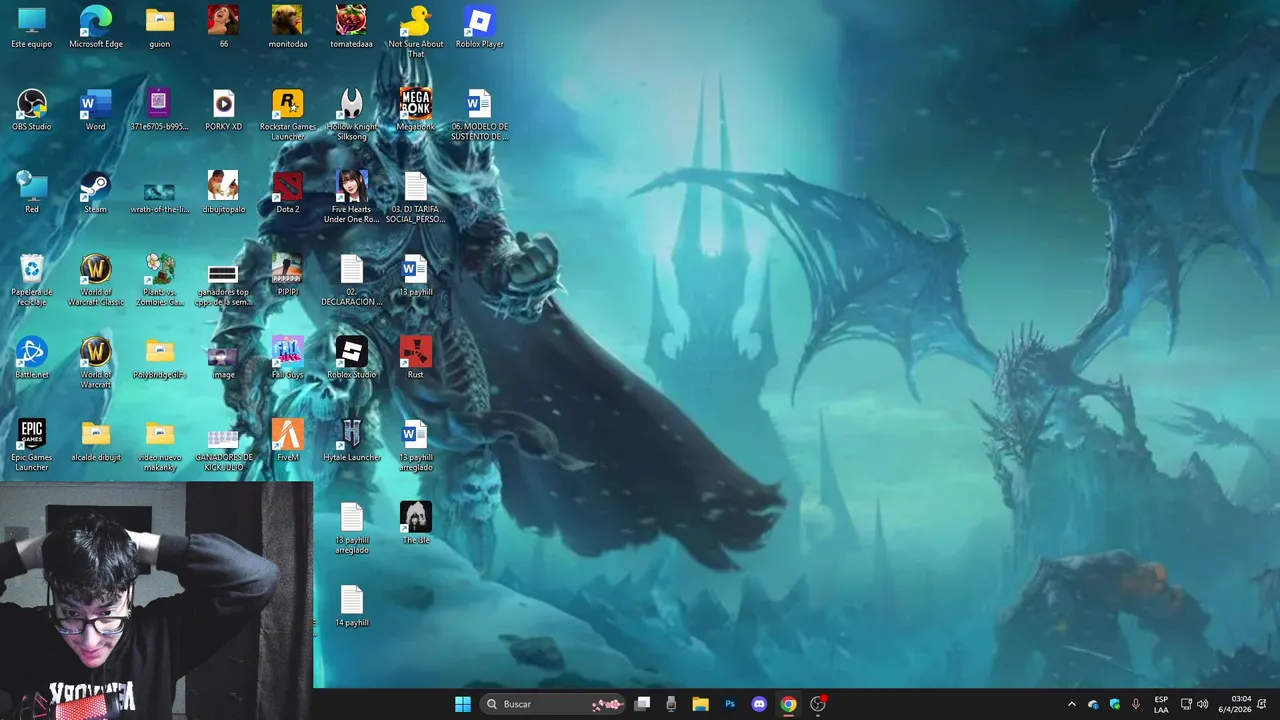Open Task View from the taskbar
Image resolution: width=1280 pixels, height=720 pixels.
point(643,704)
